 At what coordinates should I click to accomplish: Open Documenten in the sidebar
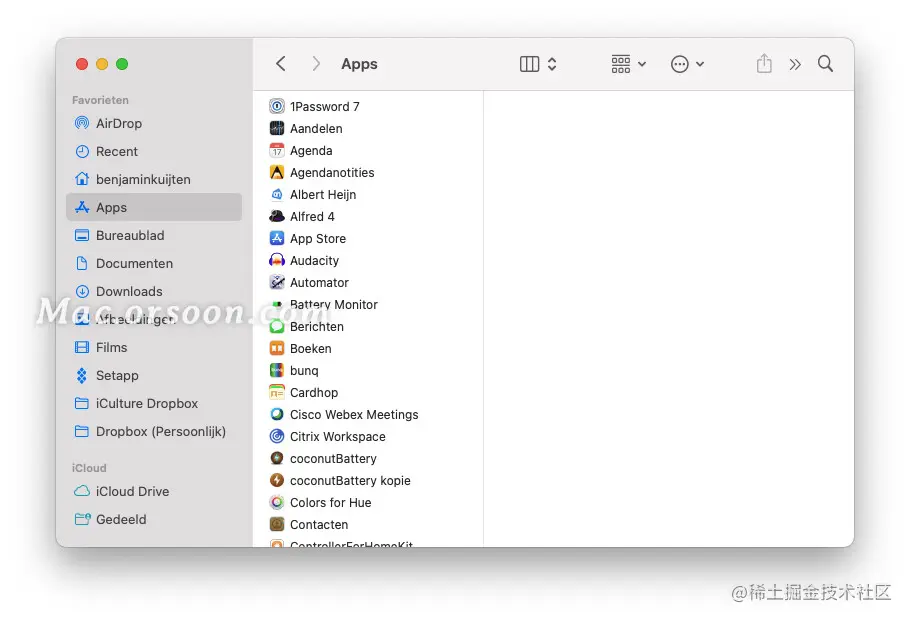coord(154,263)
